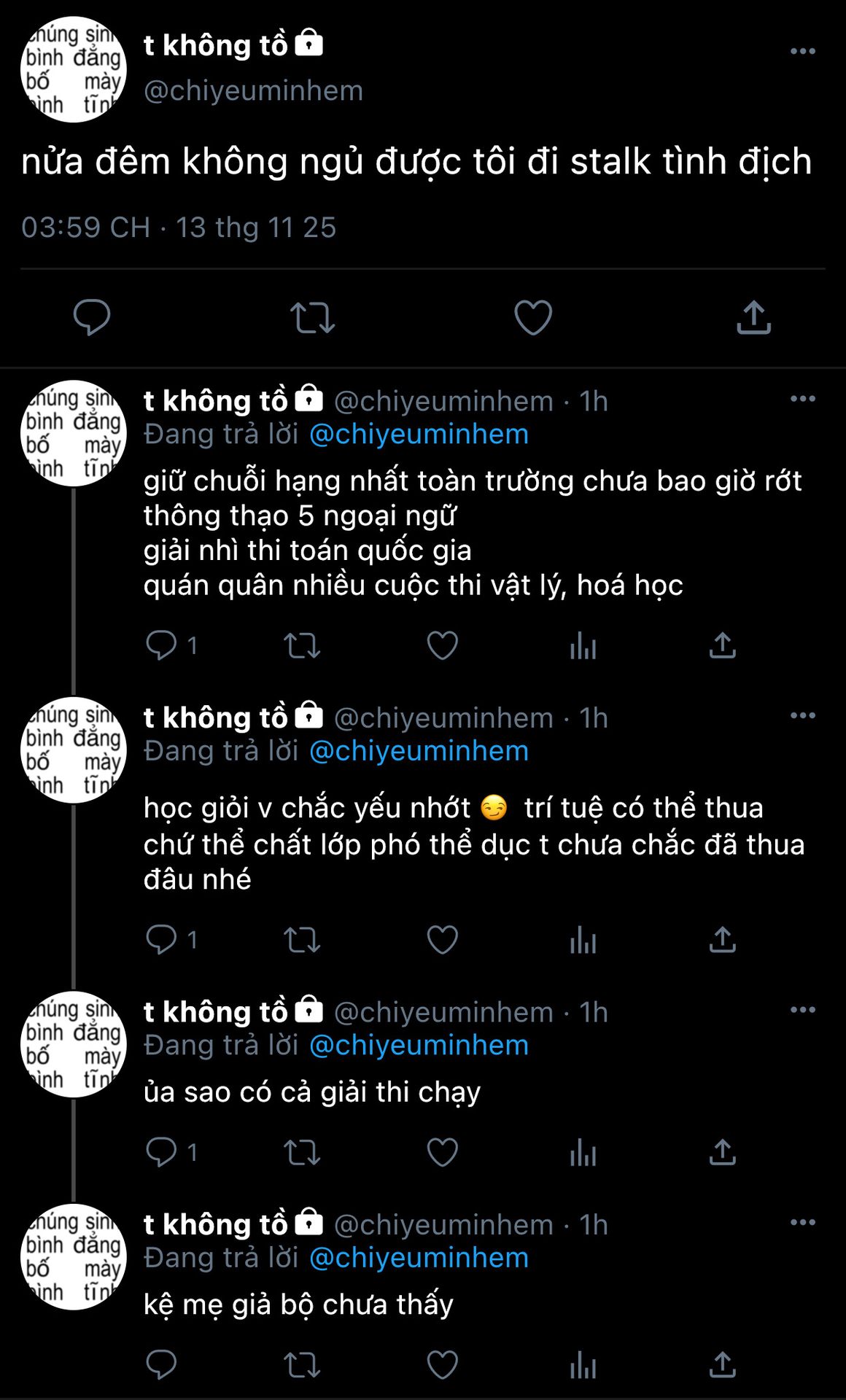Like the reply about 5 ngoại ngữ

pos(442,645)
